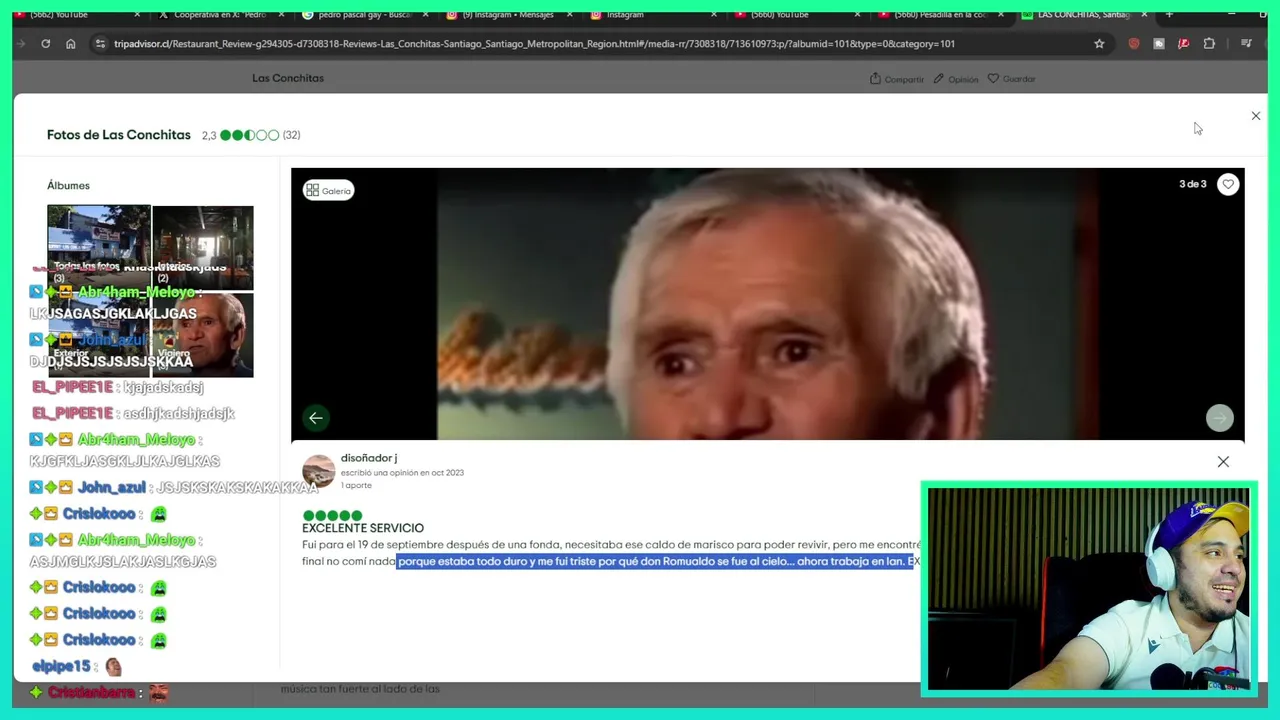Close the Fotos de Las Conchitas overlay
1280x720 pixels.
pos(1256,116)
